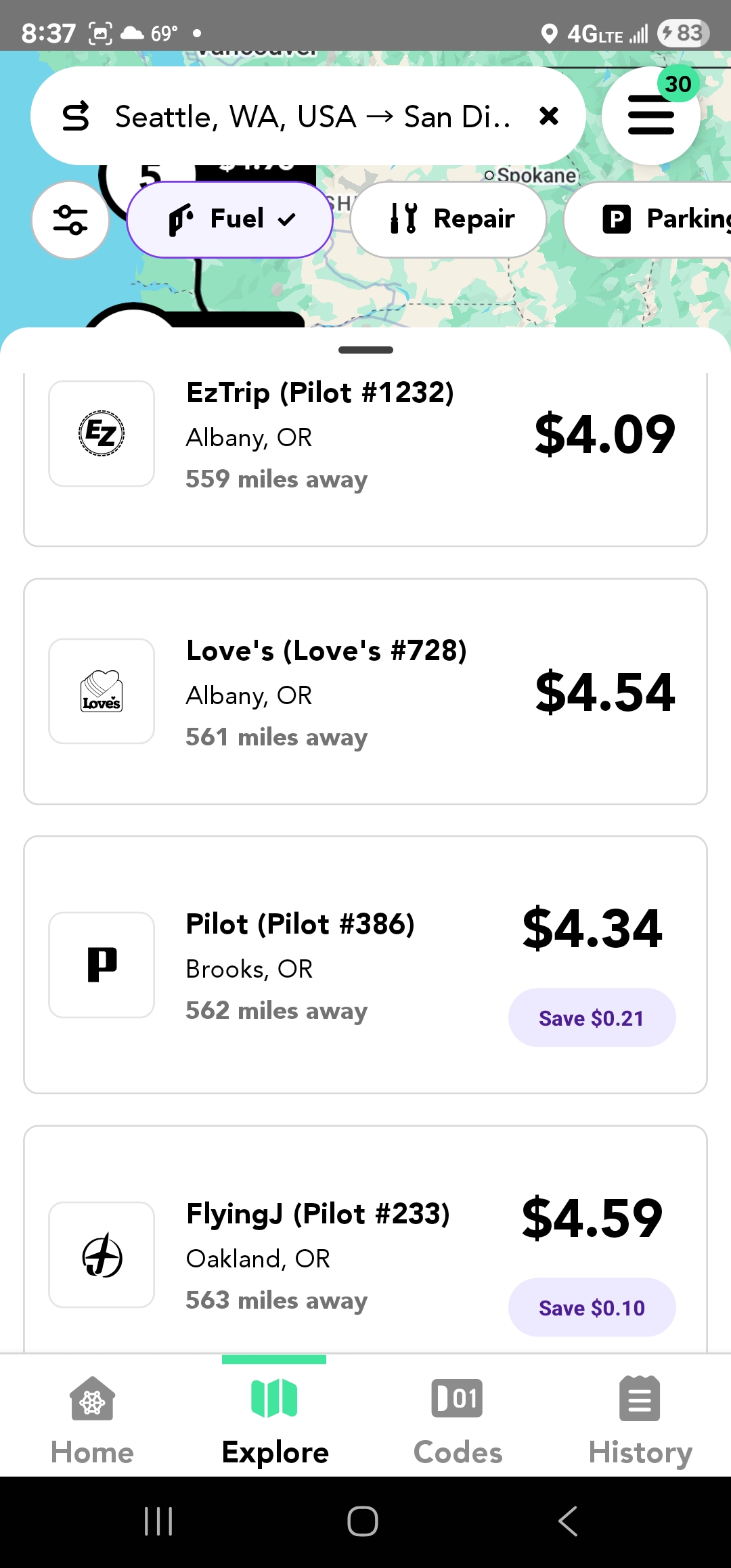
Task: Switch to the Home tab
Action: (93, 1416)
